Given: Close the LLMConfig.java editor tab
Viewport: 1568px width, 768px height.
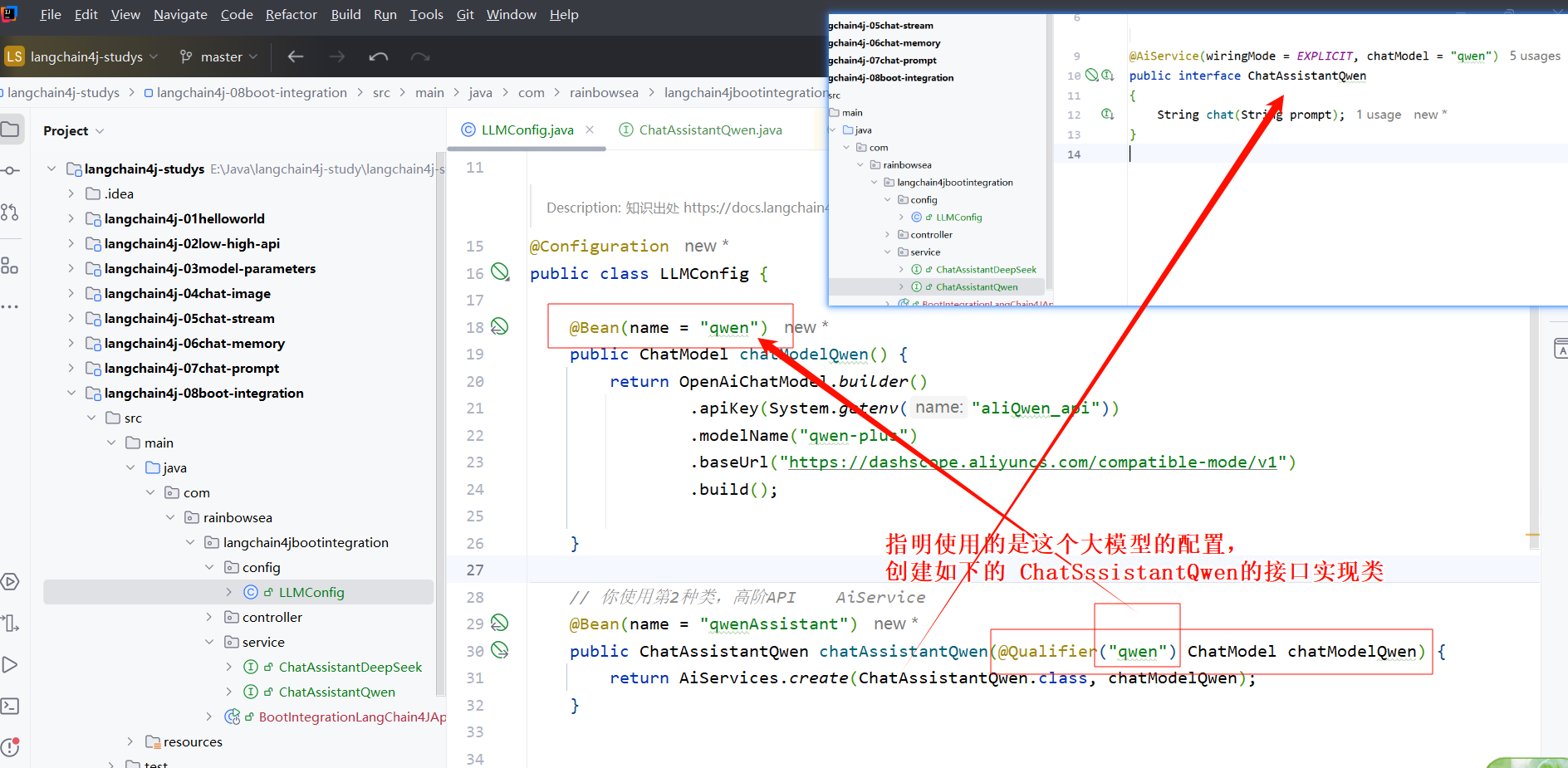Looking at the screenshot, I should pos(590,130).
